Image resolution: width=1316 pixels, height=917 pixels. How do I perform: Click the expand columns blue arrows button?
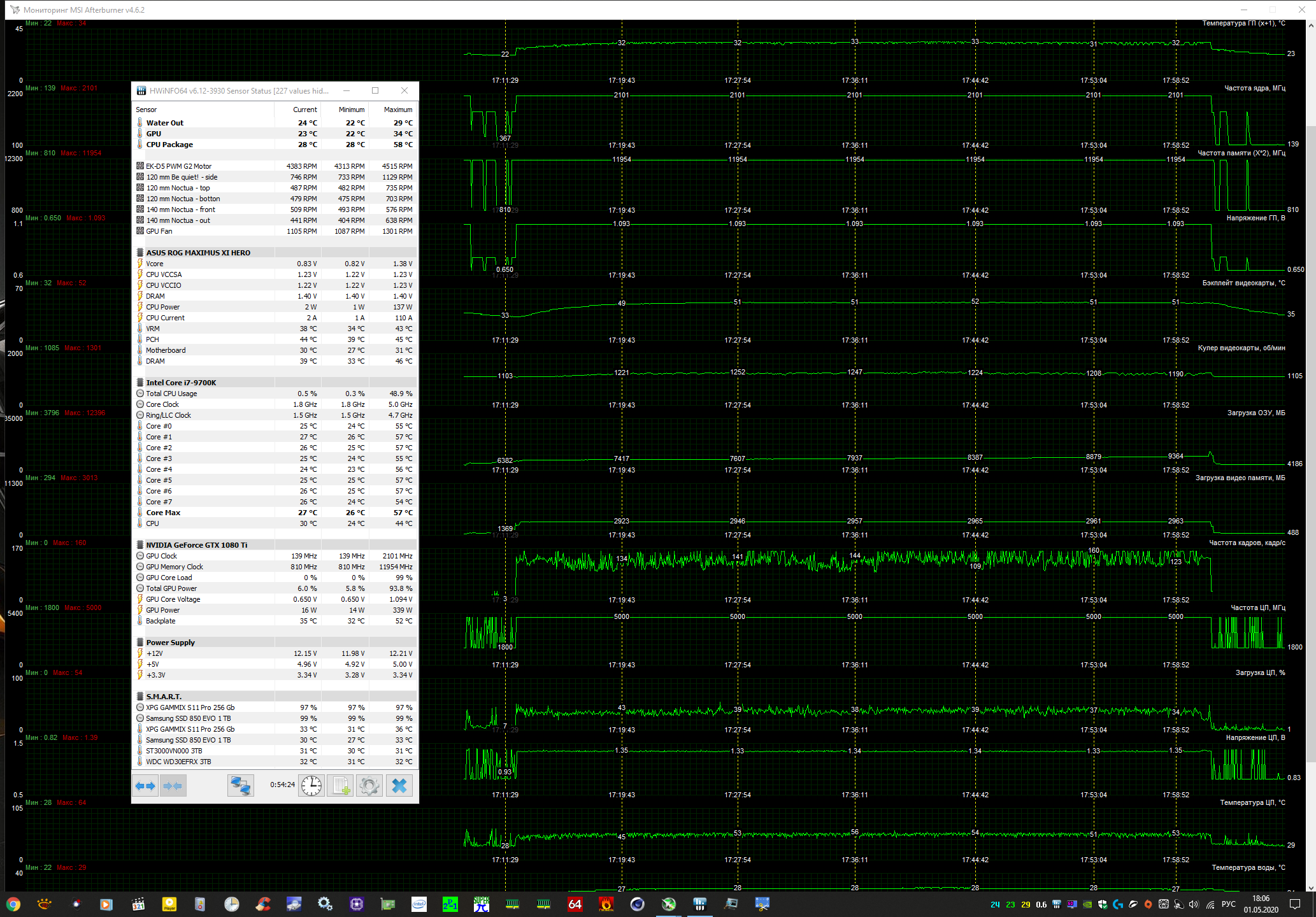coord(146,786)
